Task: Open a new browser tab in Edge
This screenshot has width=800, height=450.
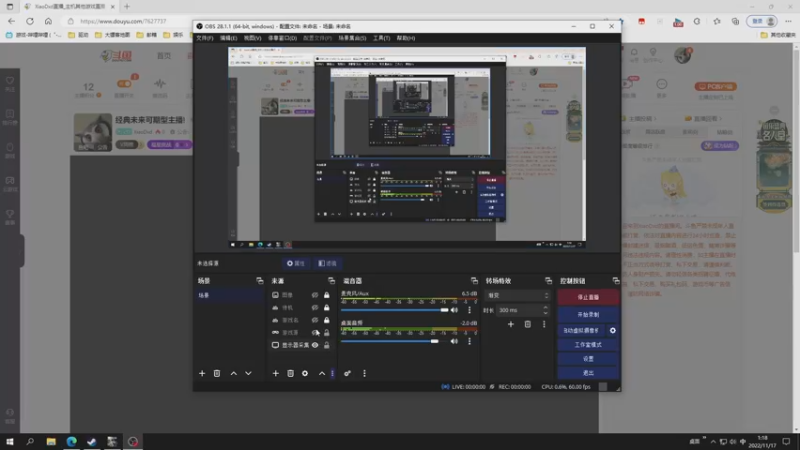Action: pos(127,7)
